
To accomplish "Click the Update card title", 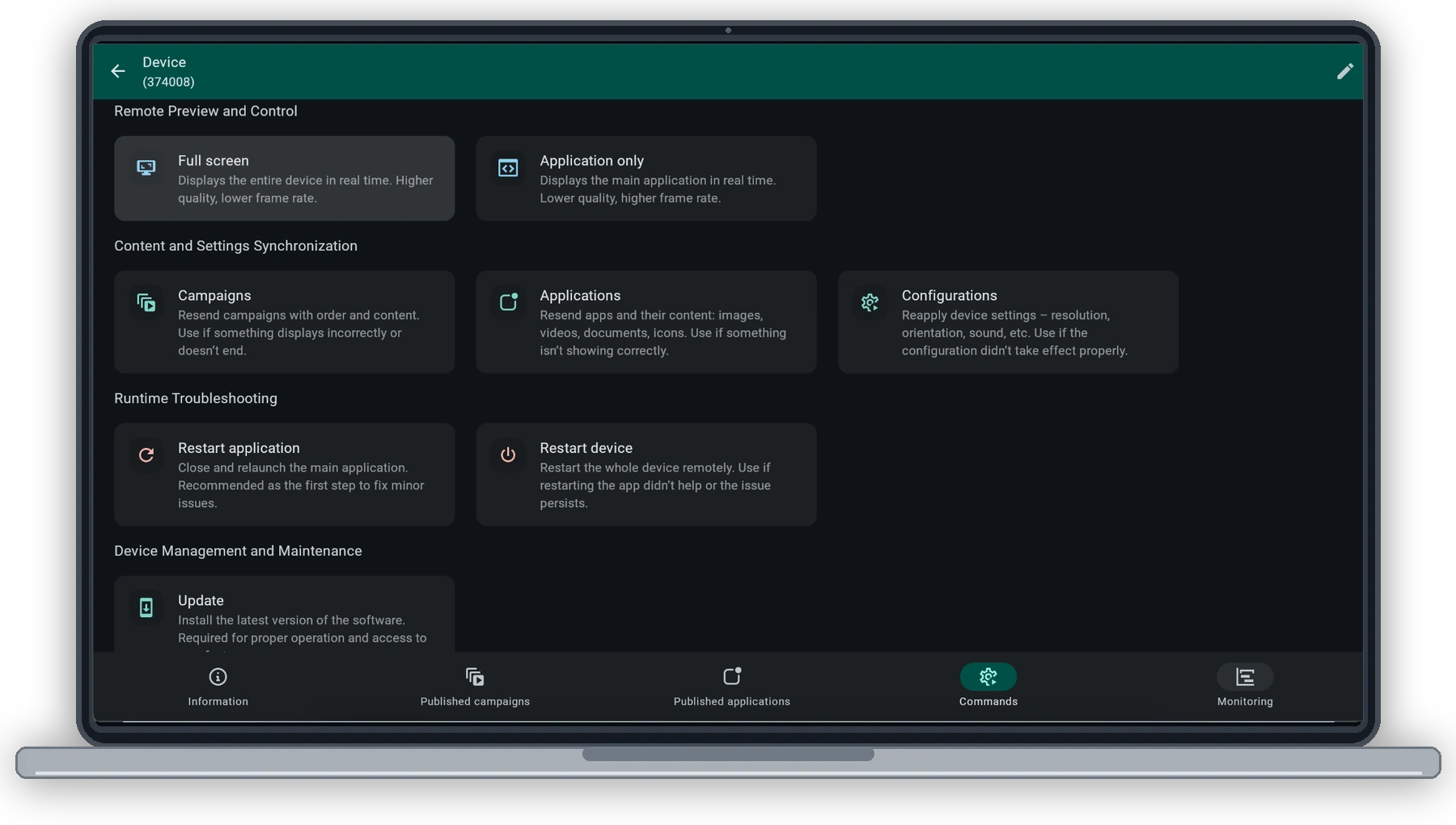I will coord(201,601).
